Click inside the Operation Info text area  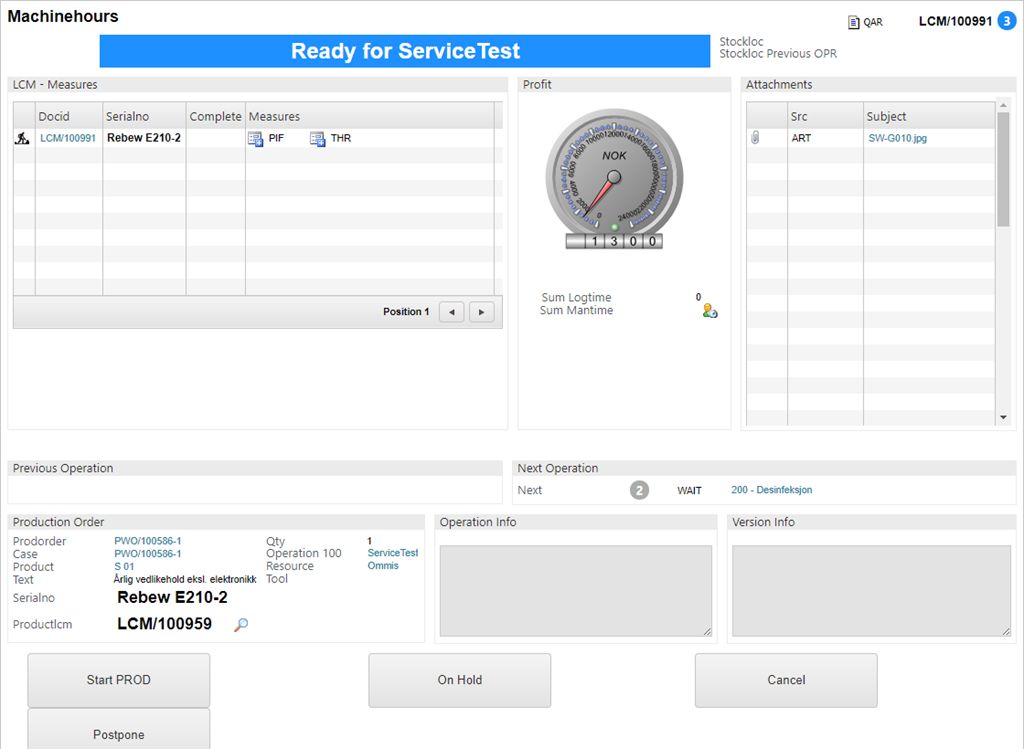pos(576,590)
